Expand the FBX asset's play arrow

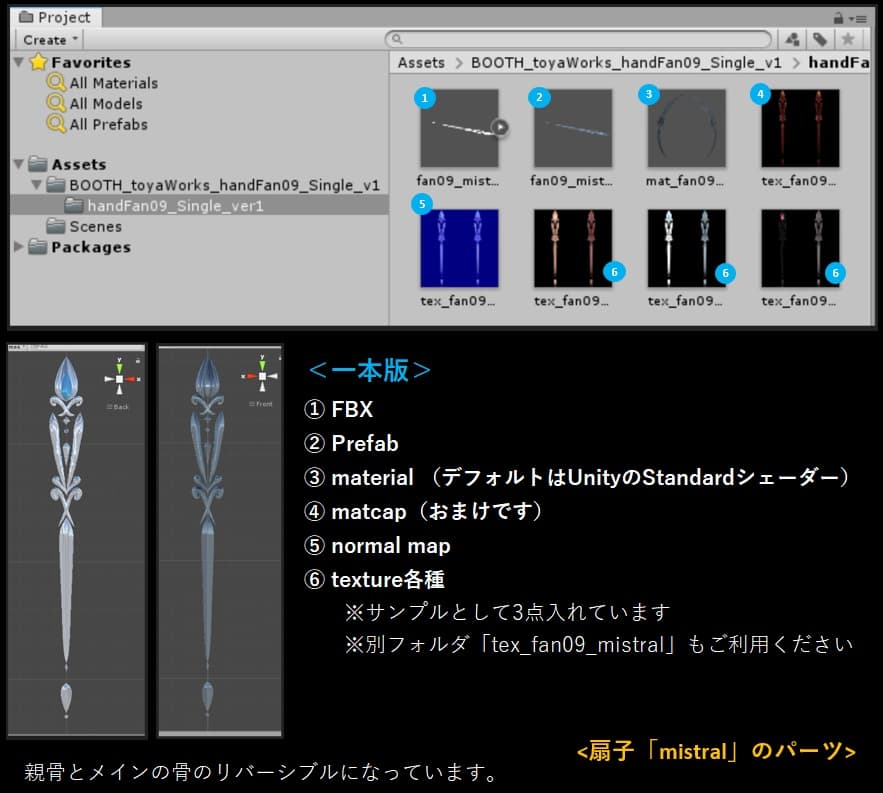coord(501,127)
